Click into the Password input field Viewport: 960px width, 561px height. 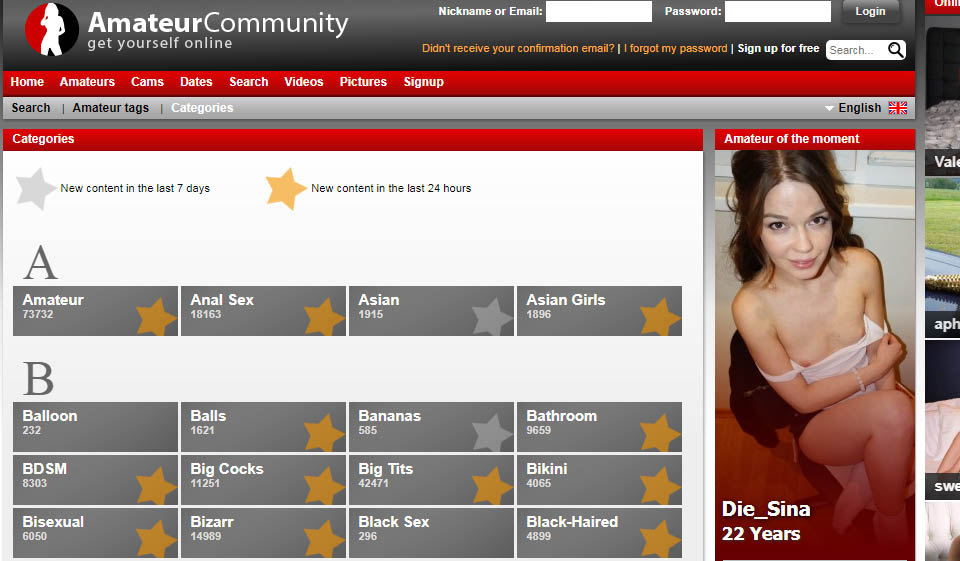(x=777, y=12)
